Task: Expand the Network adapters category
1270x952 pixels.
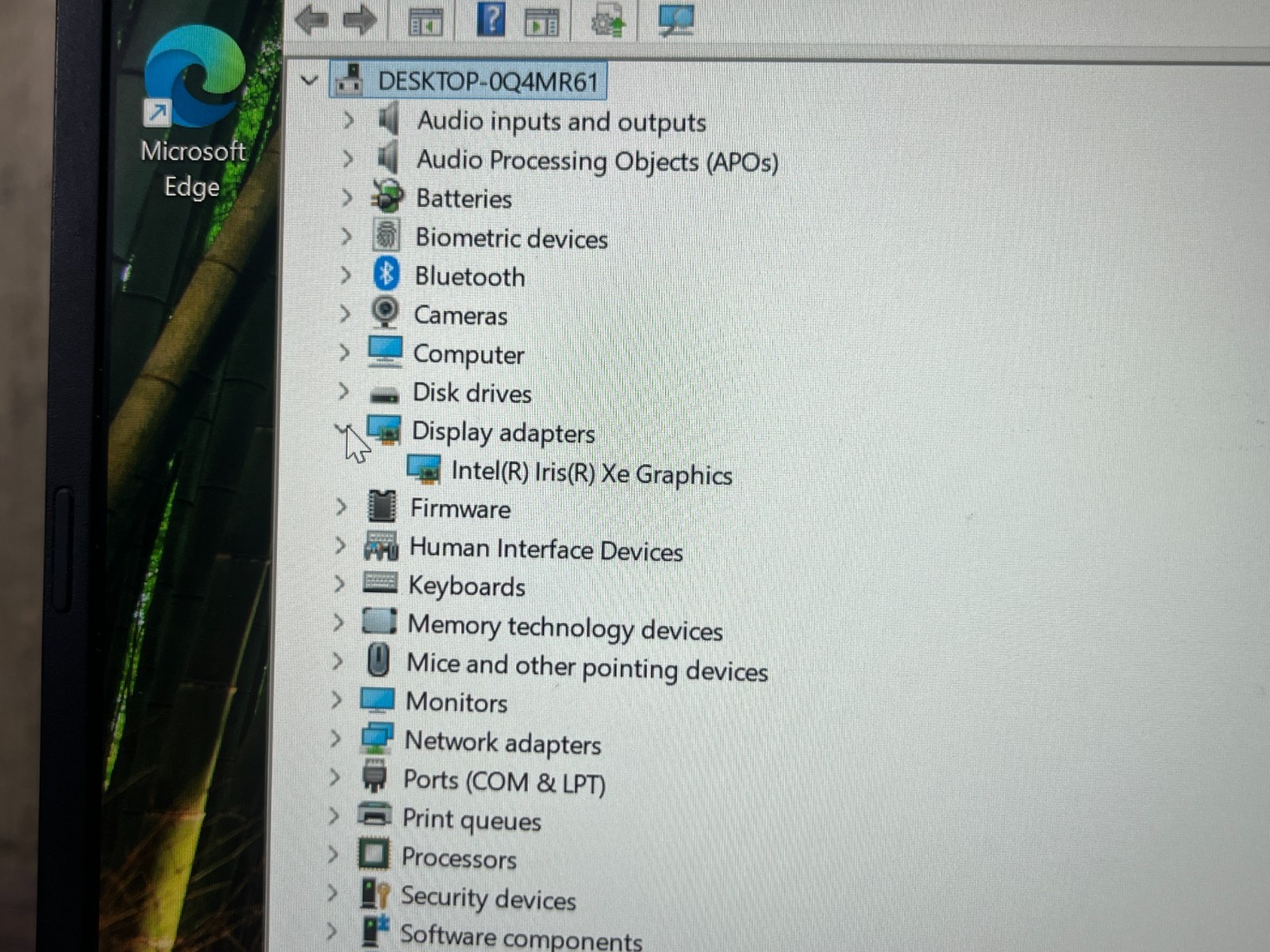Action: [x=336, y=738]
